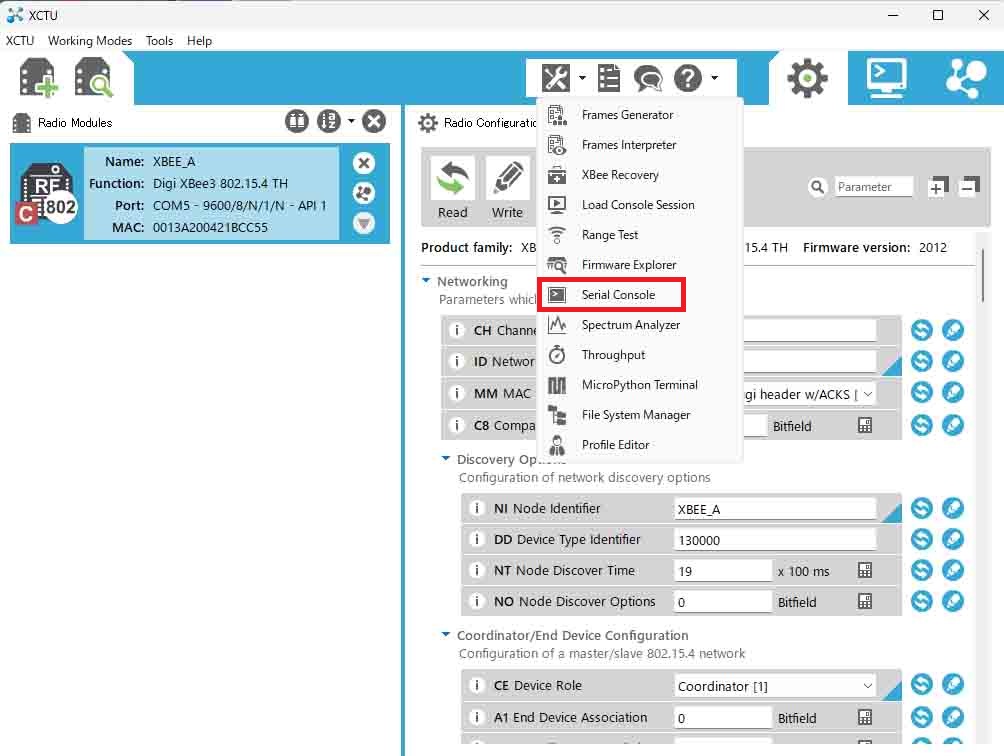1004x756 pixels.
Task: Click the refresh icon for CE Device Role
Action: [921, 684]
